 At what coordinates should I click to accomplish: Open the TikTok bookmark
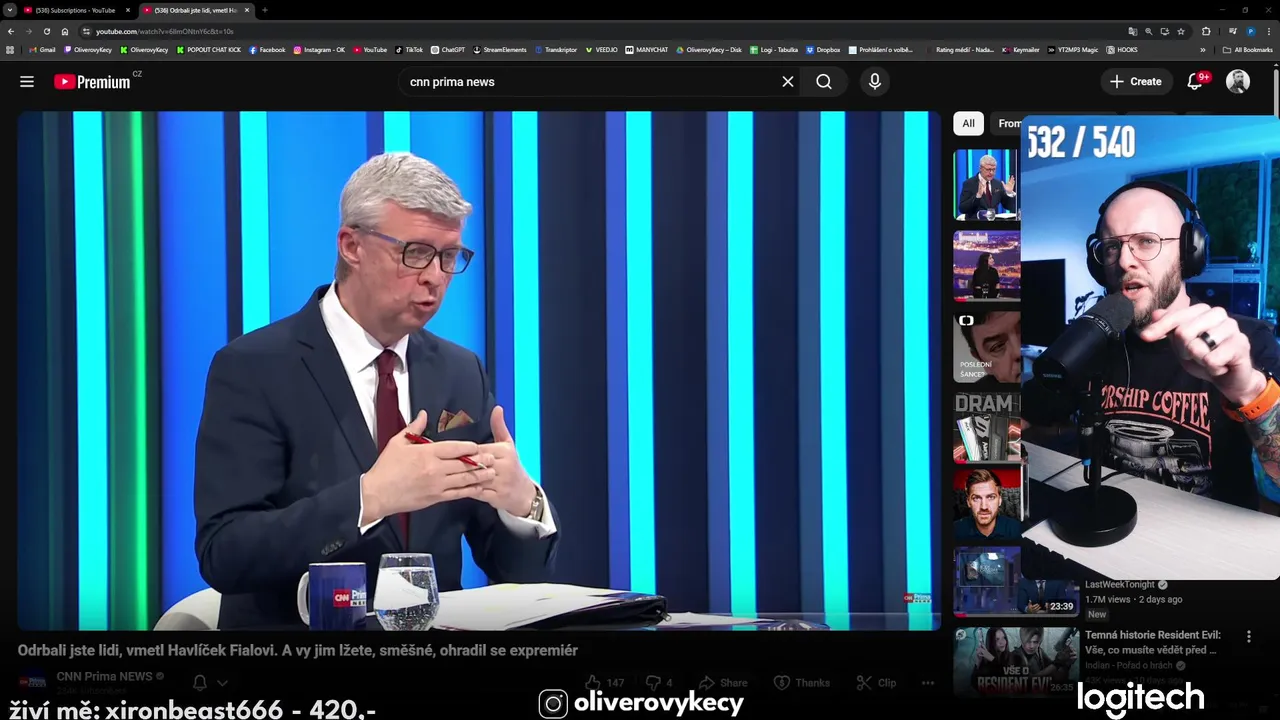(409, 49)
